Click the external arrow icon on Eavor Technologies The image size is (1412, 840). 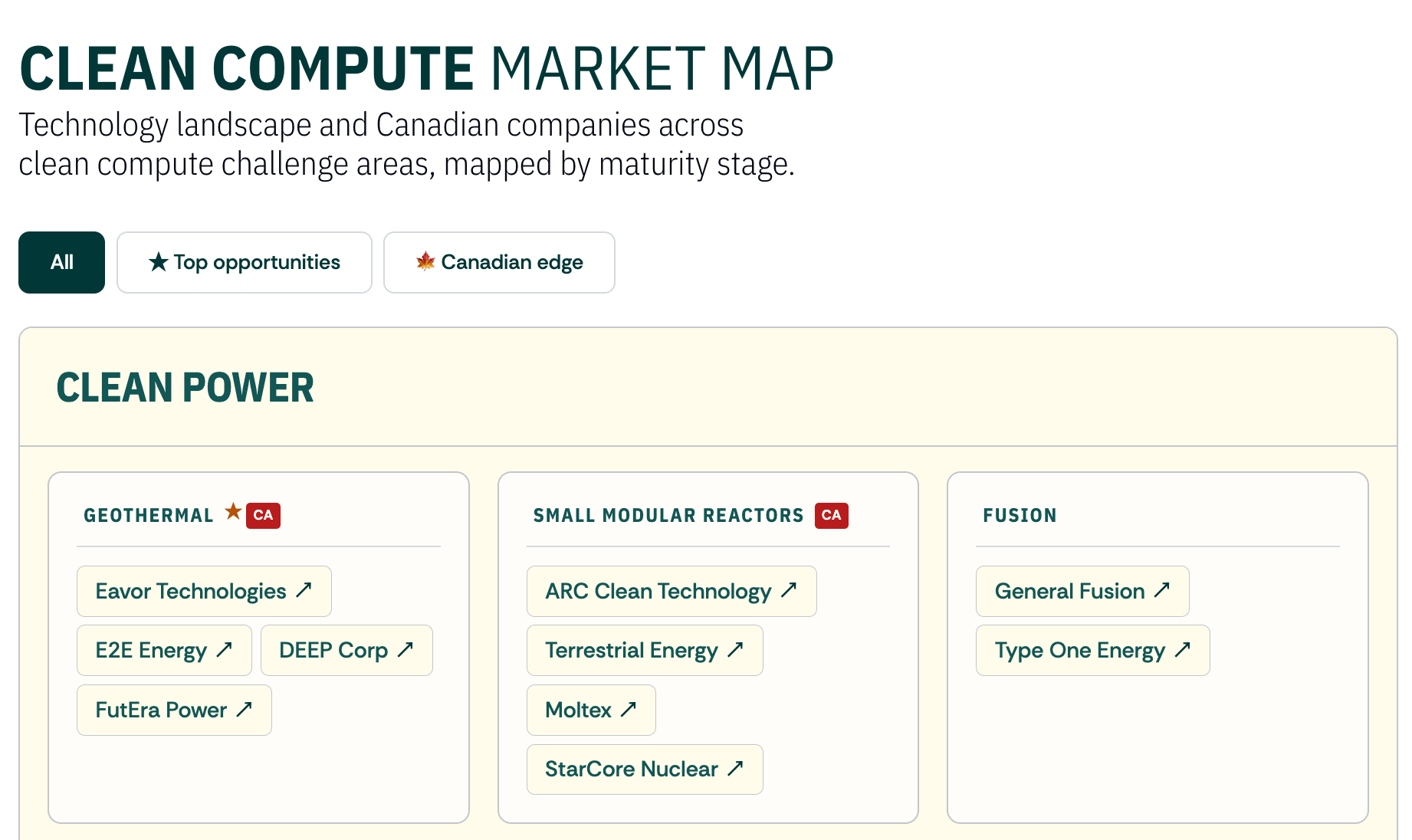click(x=304, y=589)
